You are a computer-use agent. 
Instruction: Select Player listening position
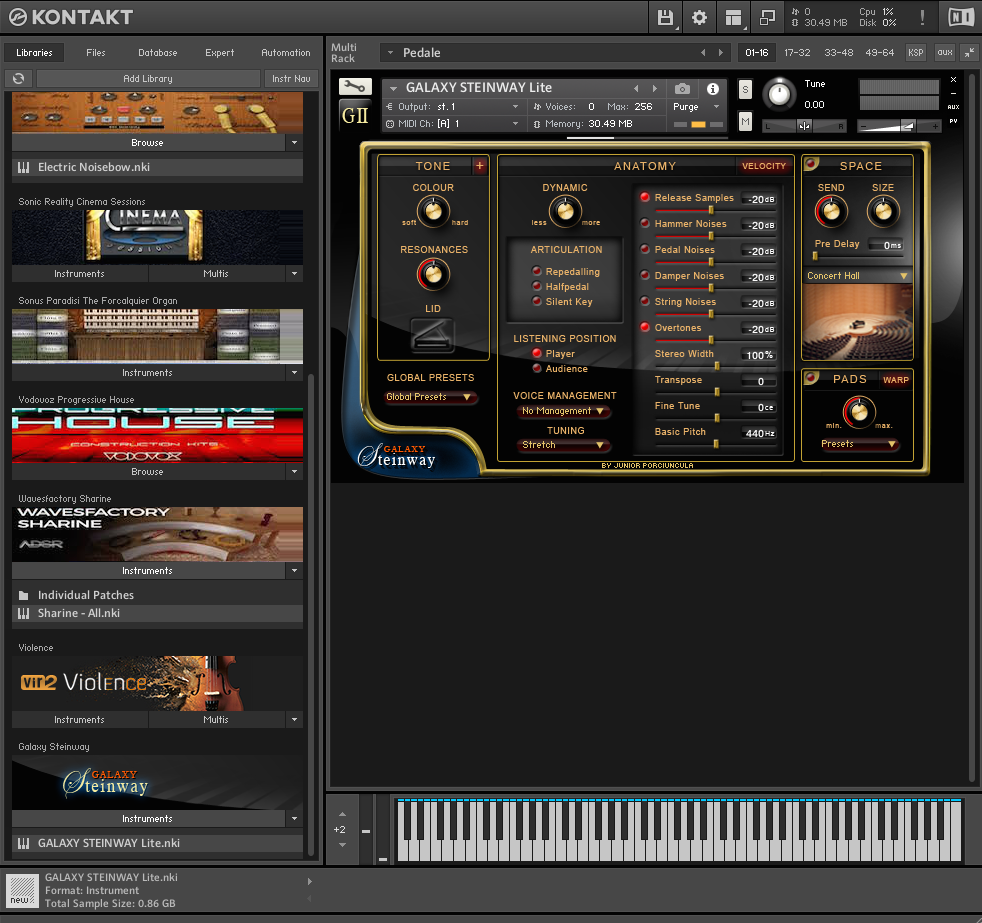coord(537,353)
